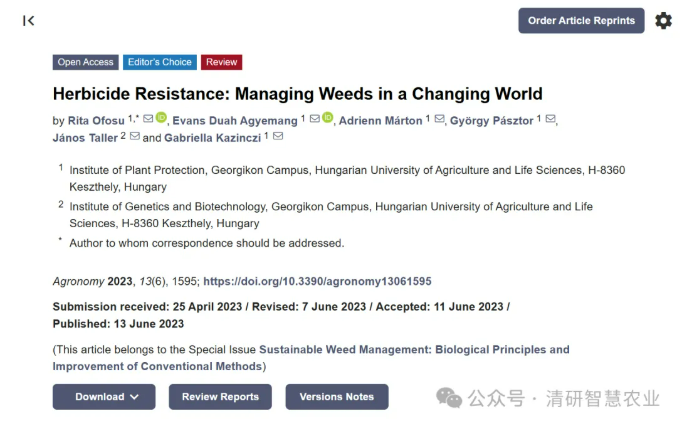
Task: Click the Order Article Reprints button
Action: pos(581,21)
